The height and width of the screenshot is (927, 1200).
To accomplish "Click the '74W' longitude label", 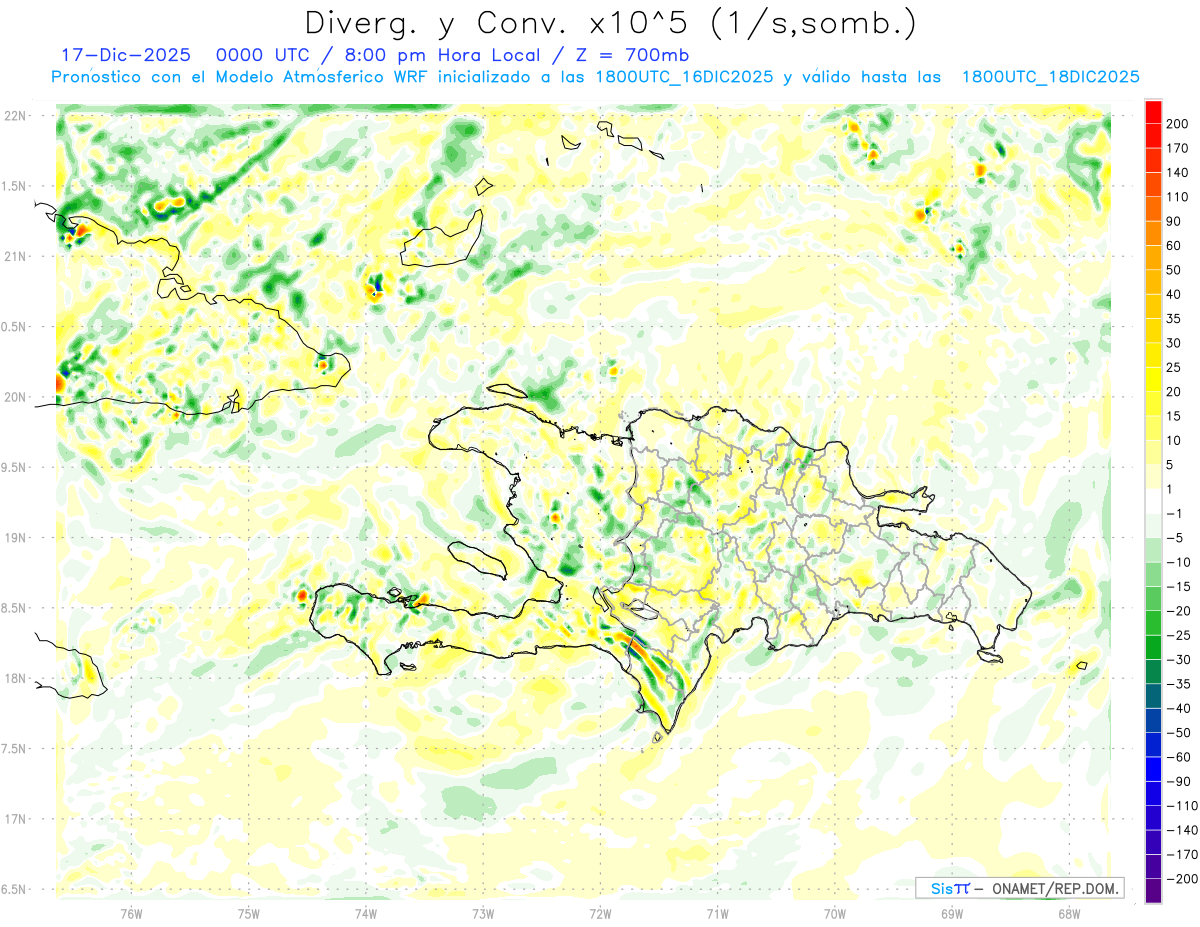I will click(366, 913).
